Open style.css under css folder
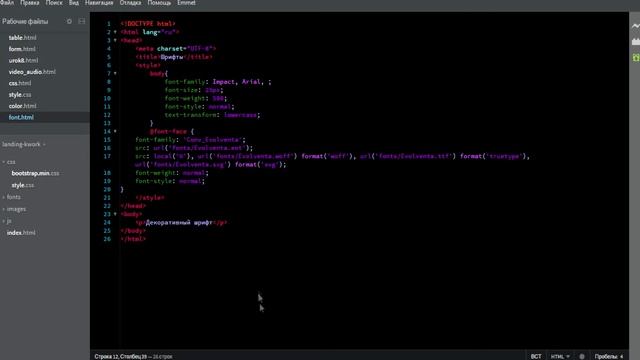 click(23, 185)
